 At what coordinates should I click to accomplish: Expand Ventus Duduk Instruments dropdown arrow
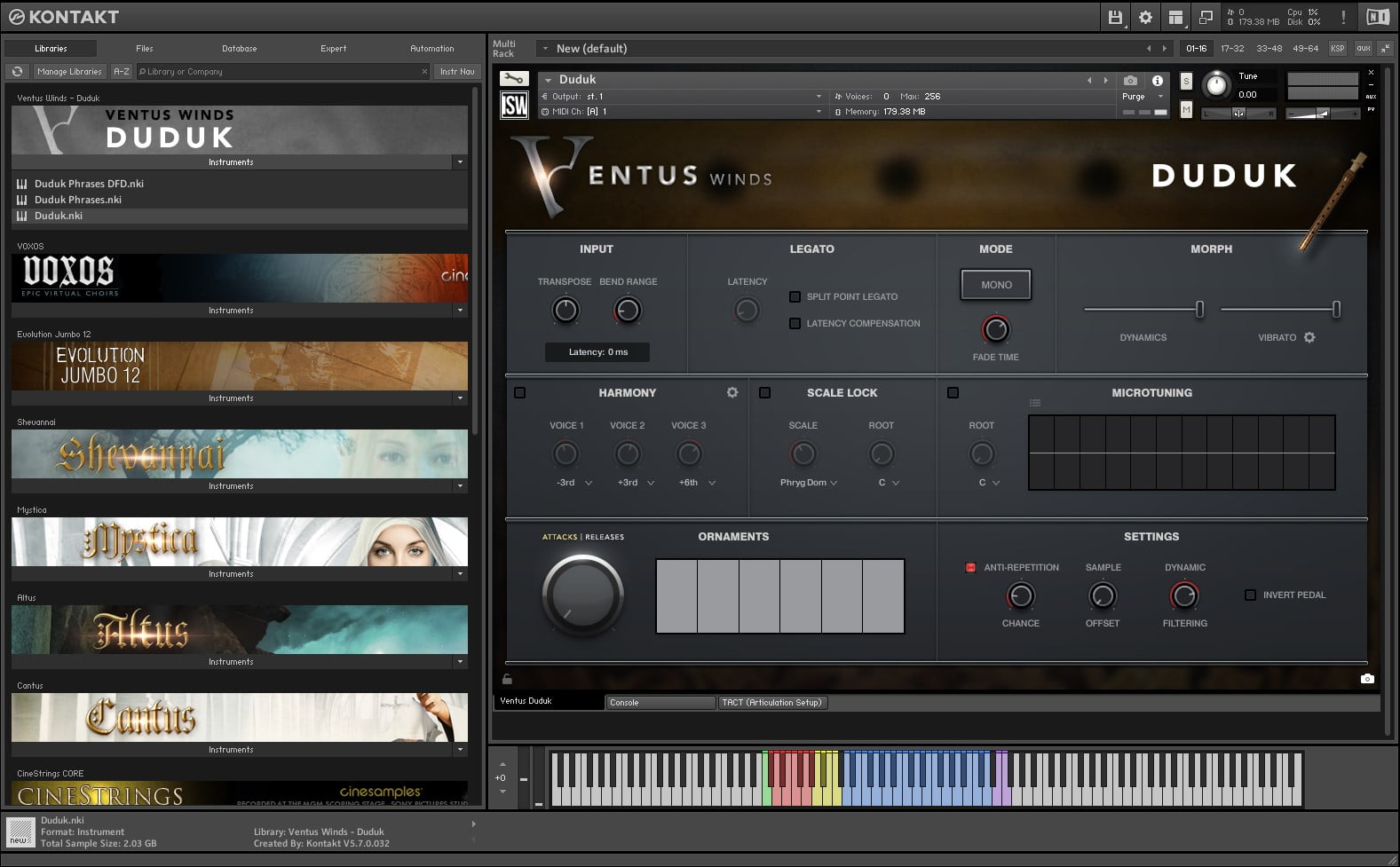click(460, 162)
